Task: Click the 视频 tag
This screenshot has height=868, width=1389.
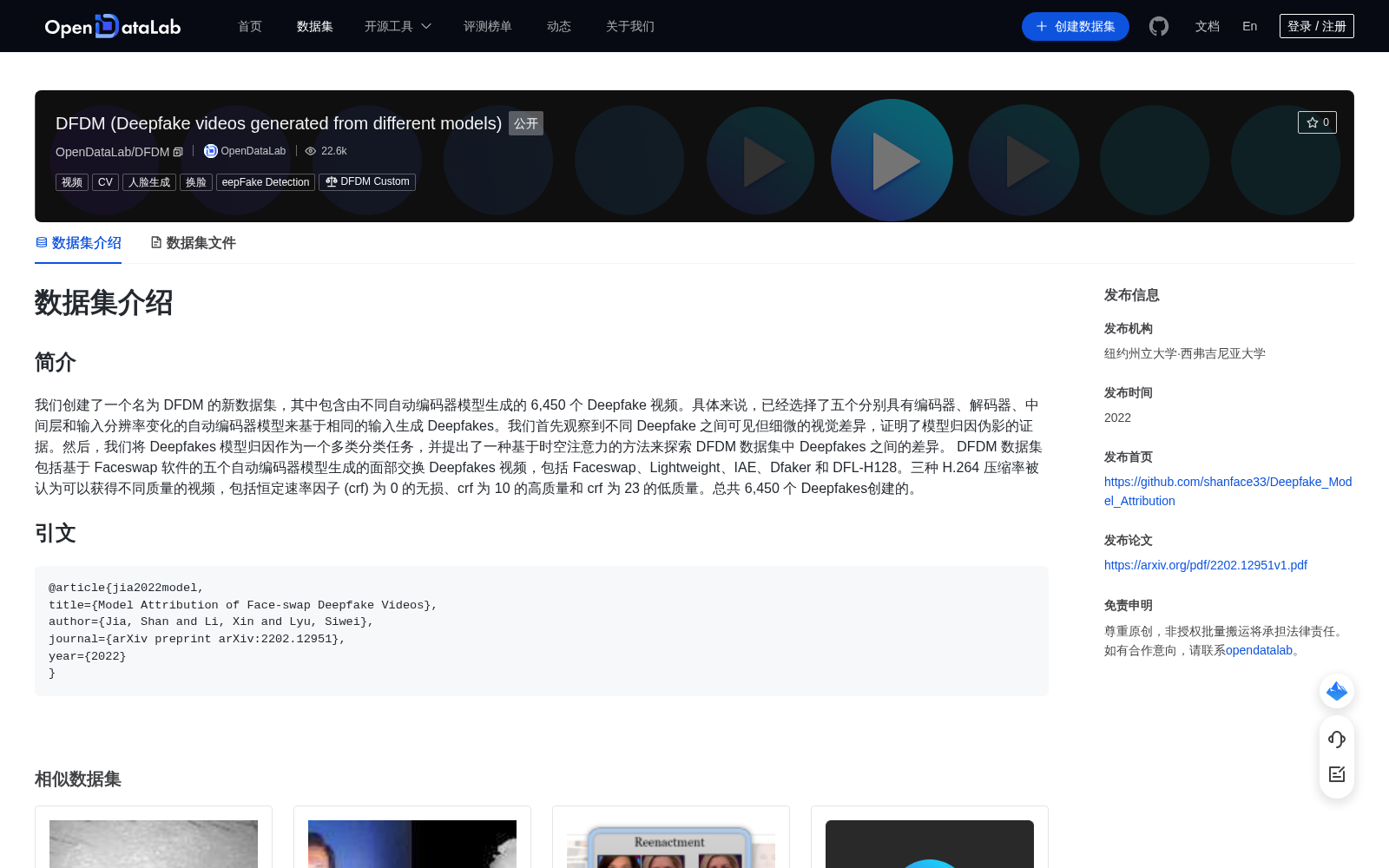Action: point(72,182)
